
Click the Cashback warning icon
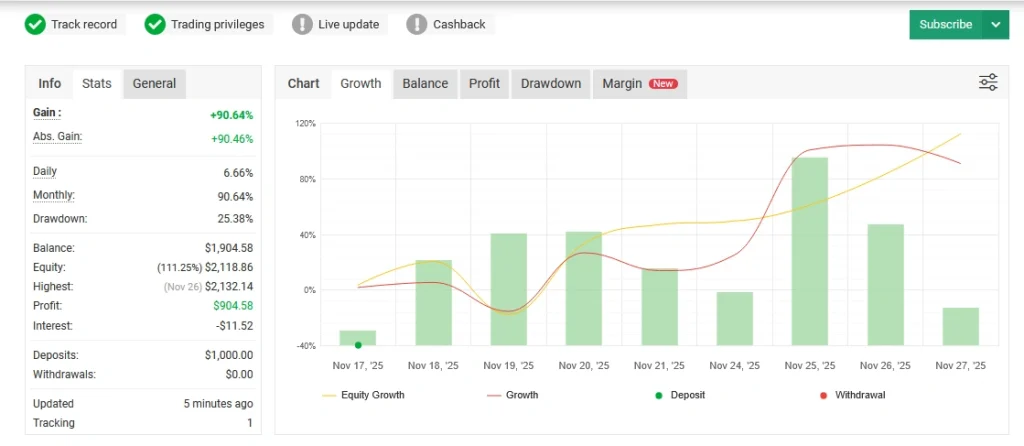417,24
